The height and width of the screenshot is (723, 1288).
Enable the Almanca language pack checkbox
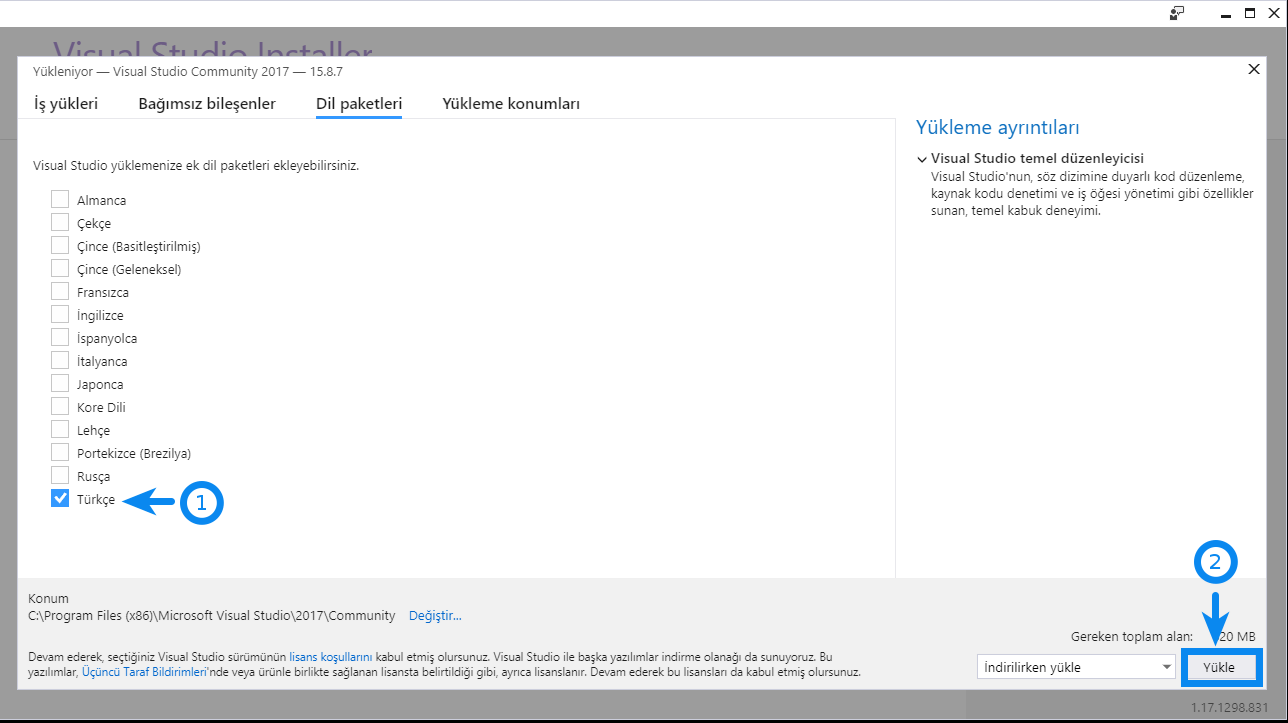(x=60, y=200)
